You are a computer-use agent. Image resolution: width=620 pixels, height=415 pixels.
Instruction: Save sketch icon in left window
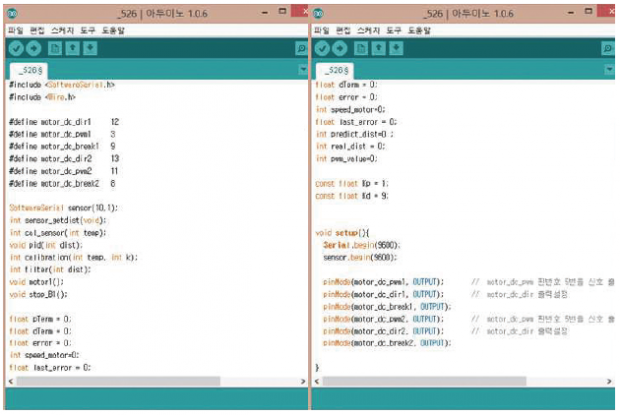pos(90,48)
